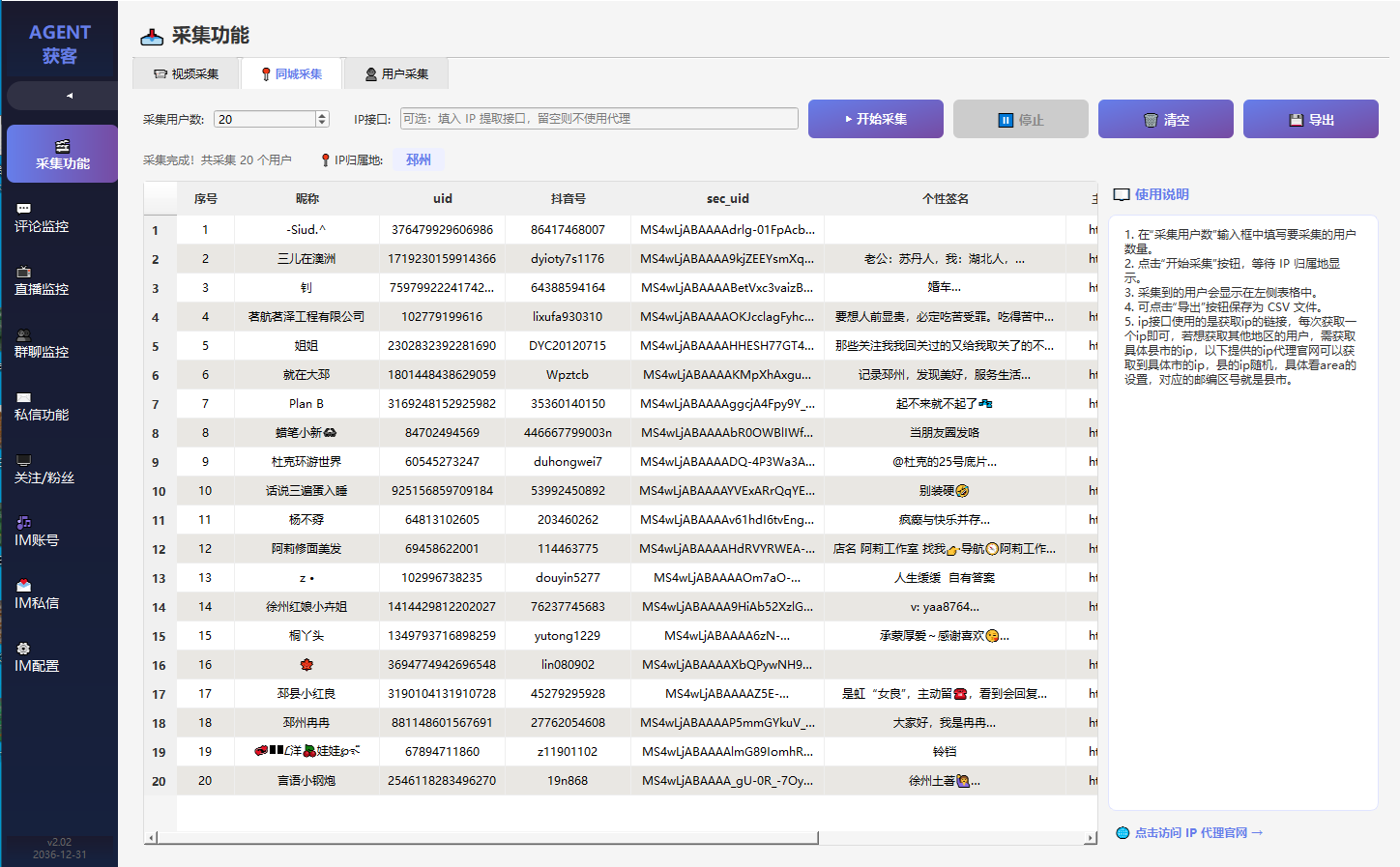1400x867 pixels.
Task: Switch to the 视频采集 tab
Action: click(x=187, y=73)
